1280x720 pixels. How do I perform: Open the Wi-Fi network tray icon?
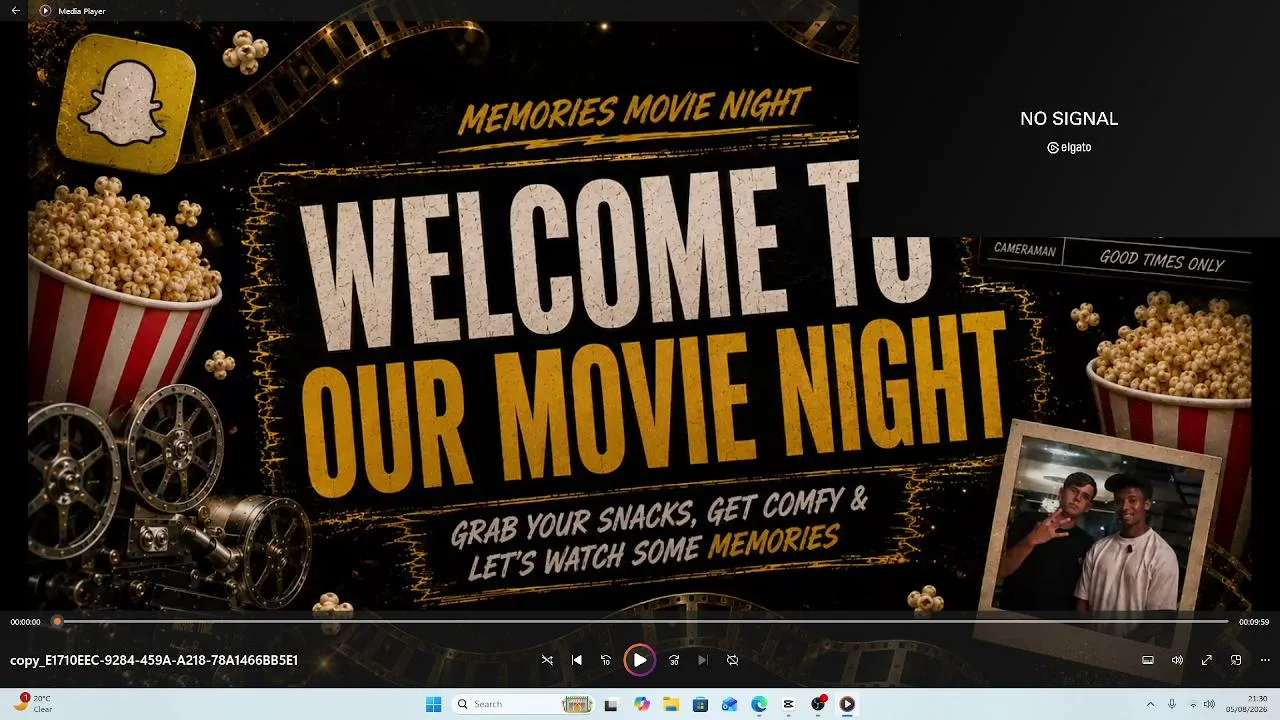coord(1193,704)
